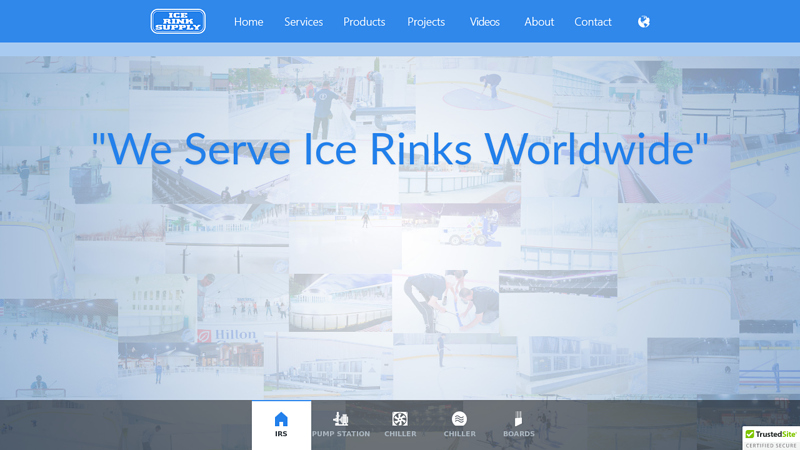Open the Projects menu

point(426,22)
